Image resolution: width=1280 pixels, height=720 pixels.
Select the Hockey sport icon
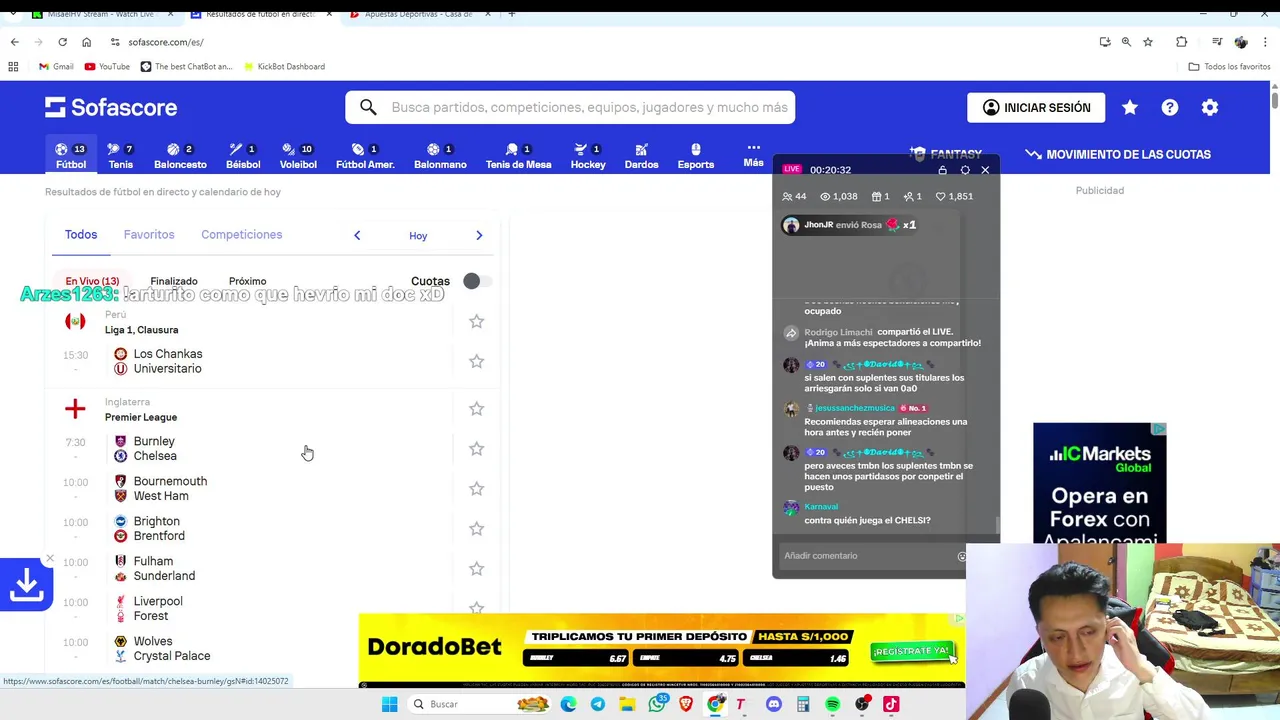click(x=588, y=156)
